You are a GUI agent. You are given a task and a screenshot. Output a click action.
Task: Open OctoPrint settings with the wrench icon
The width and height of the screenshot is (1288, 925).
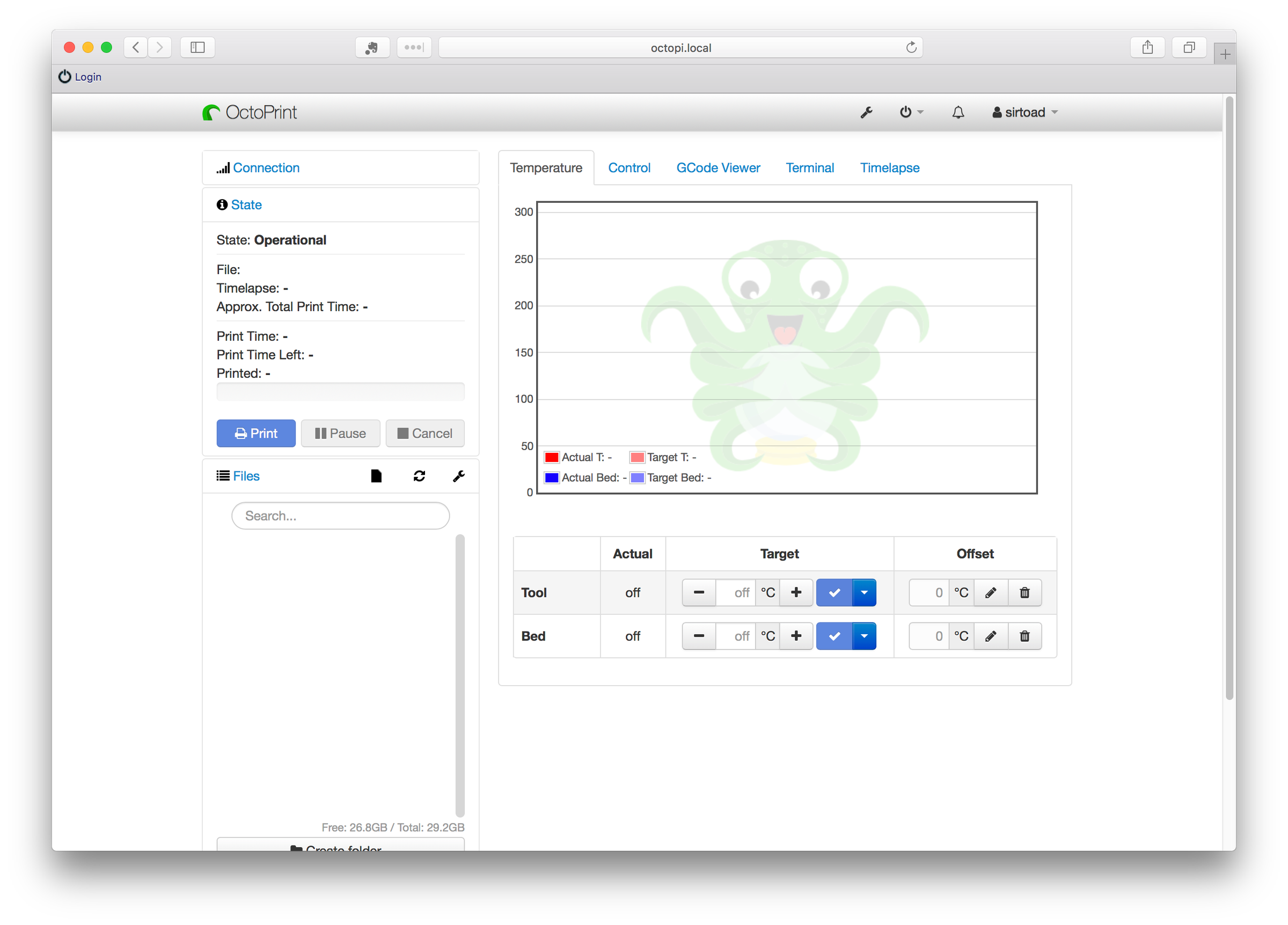pyautogui.click(x=866, y=112)
